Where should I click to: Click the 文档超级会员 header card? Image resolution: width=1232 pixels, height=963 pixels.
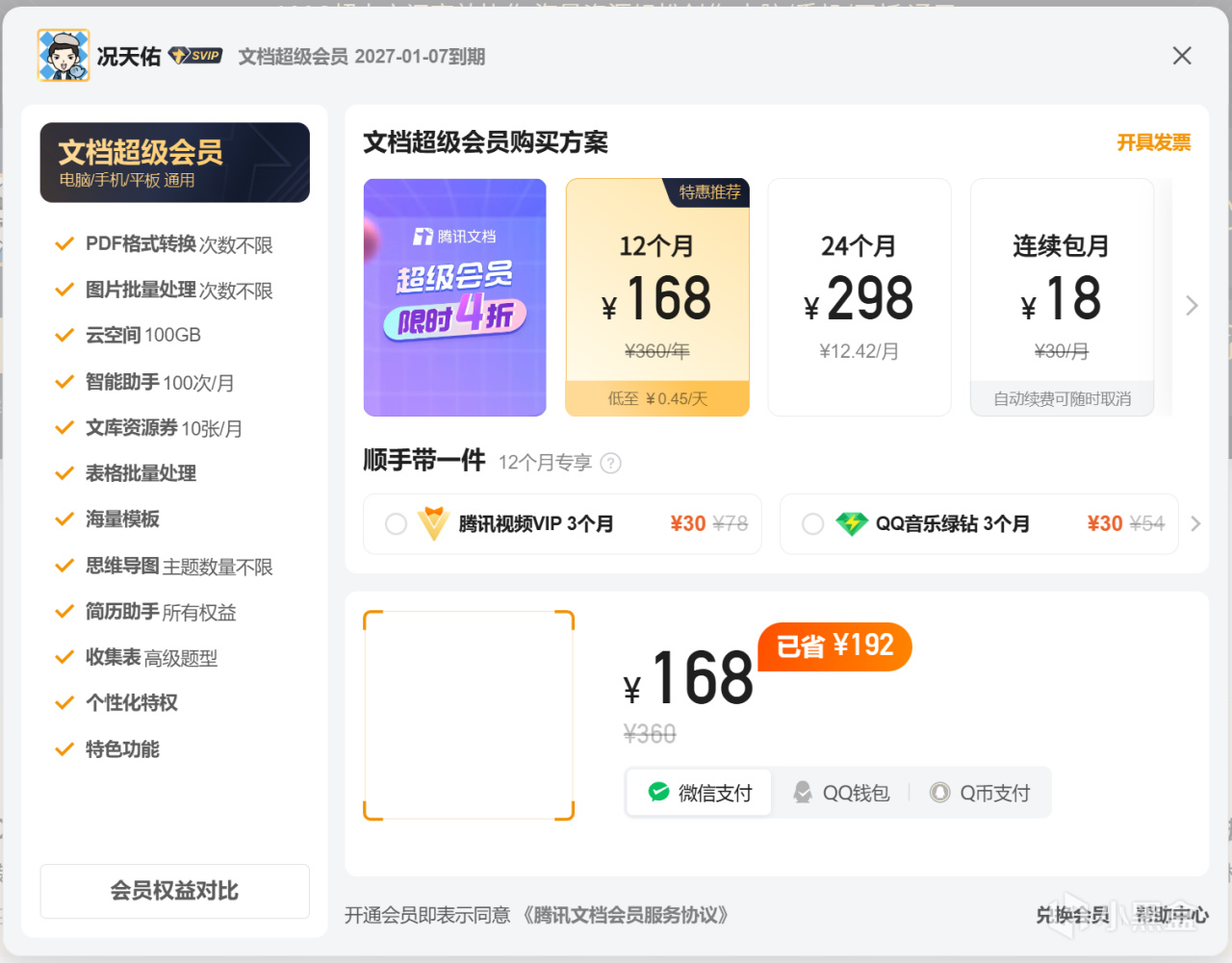[x=174, y=162]
